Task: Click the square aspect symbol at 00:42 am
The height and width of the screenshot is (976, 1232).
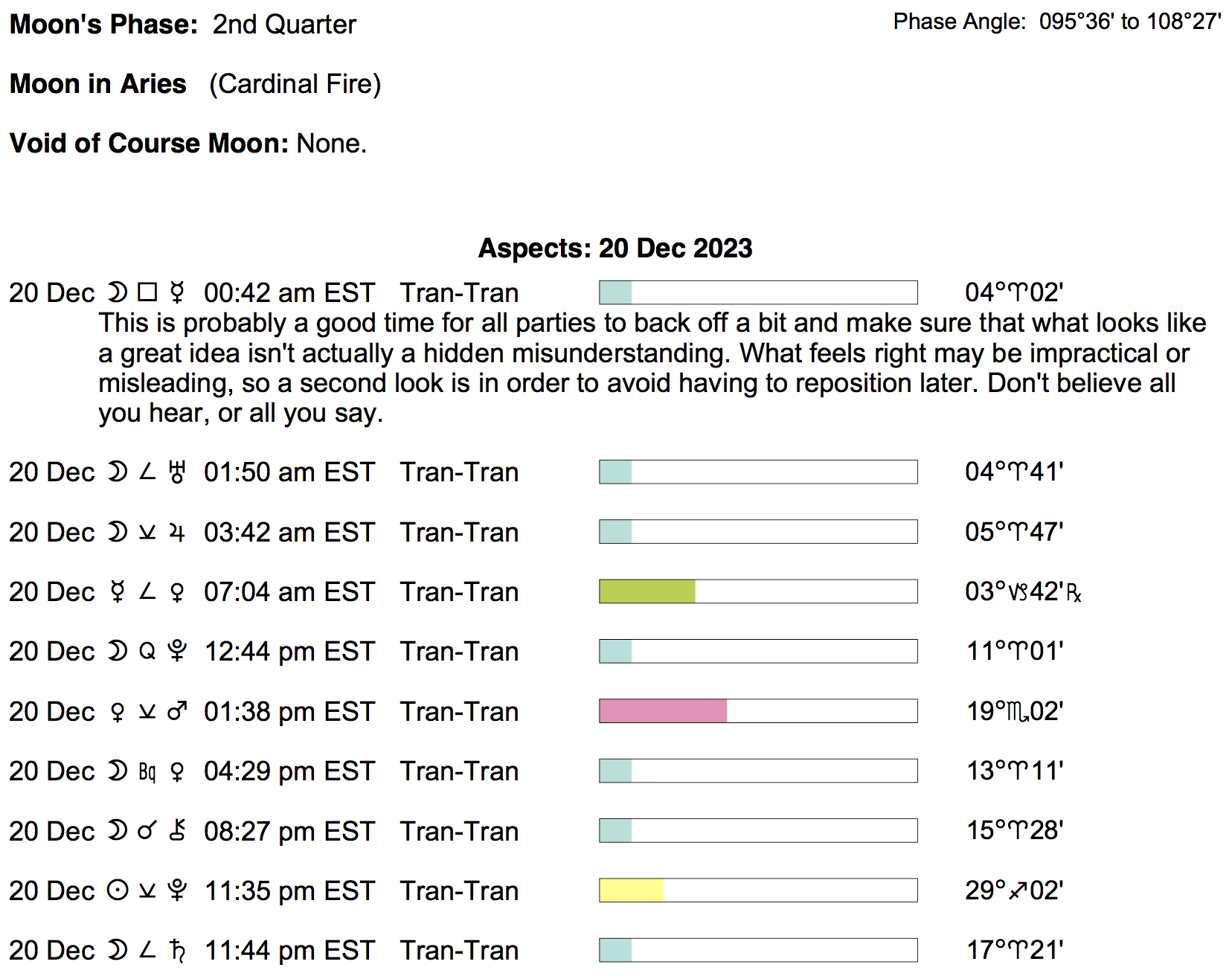Action: point(147,293)
